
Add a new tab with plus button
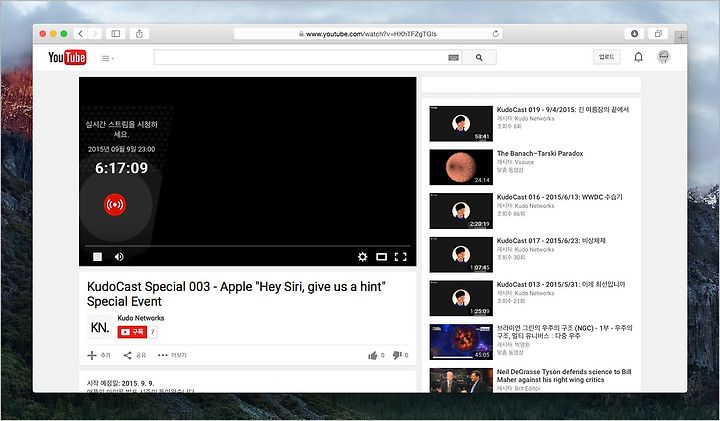pos(681,37)
